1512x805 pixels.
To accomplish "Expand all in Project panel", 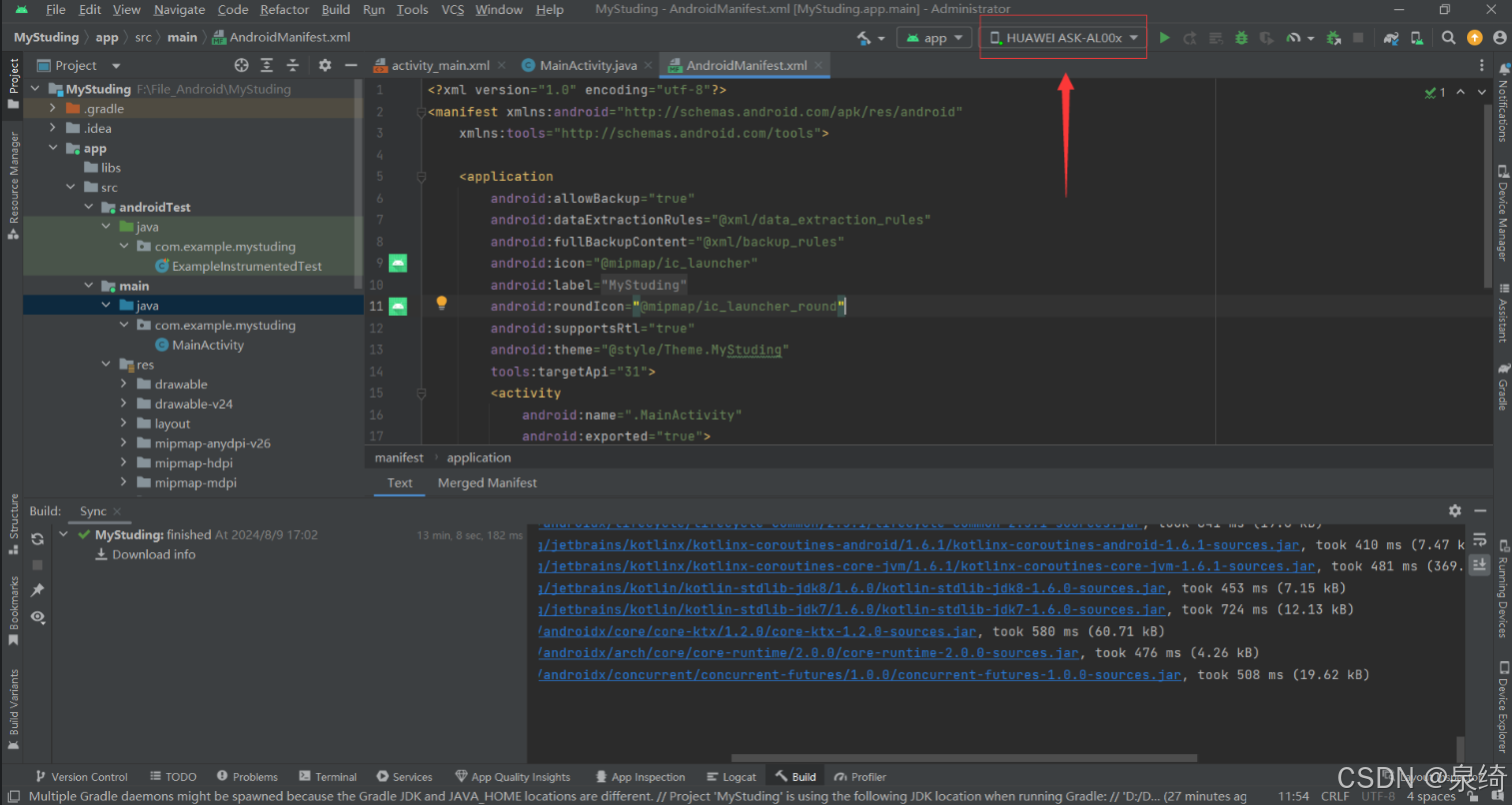I will (x=267, y=65).
